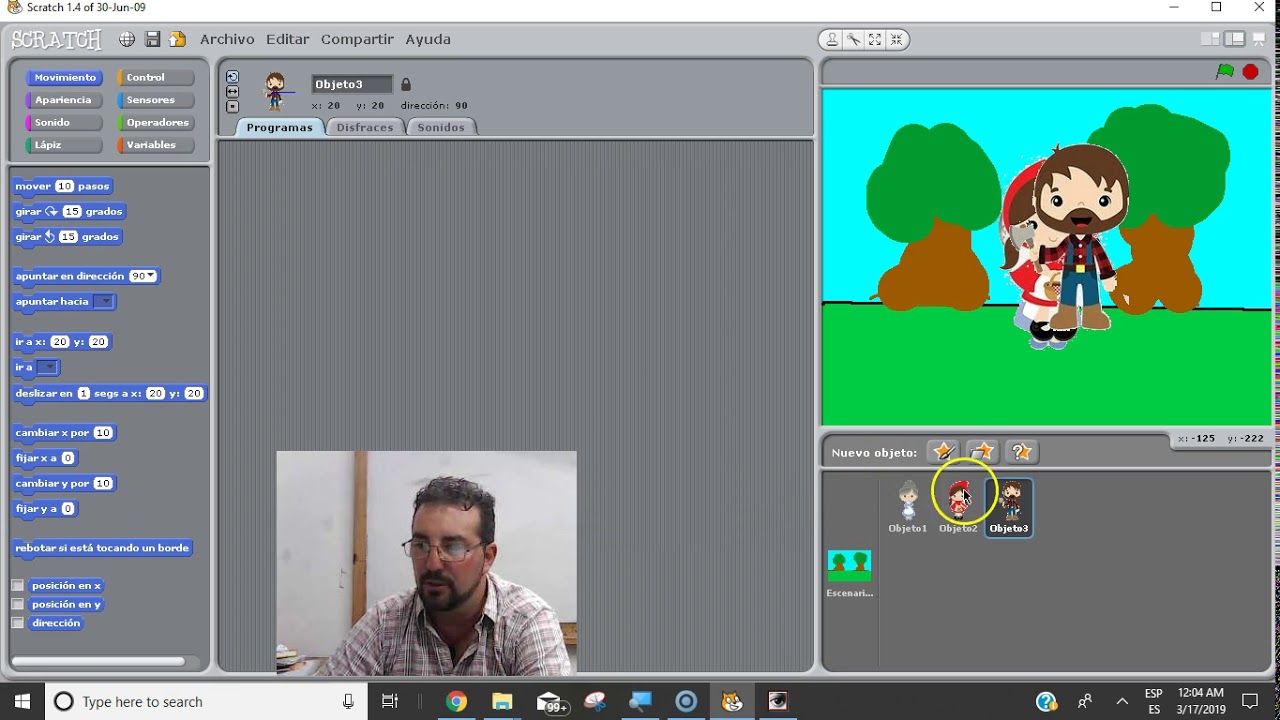Start scripts with the green flag
The height and width of the screenshot is (720, 1280).
1225,71
